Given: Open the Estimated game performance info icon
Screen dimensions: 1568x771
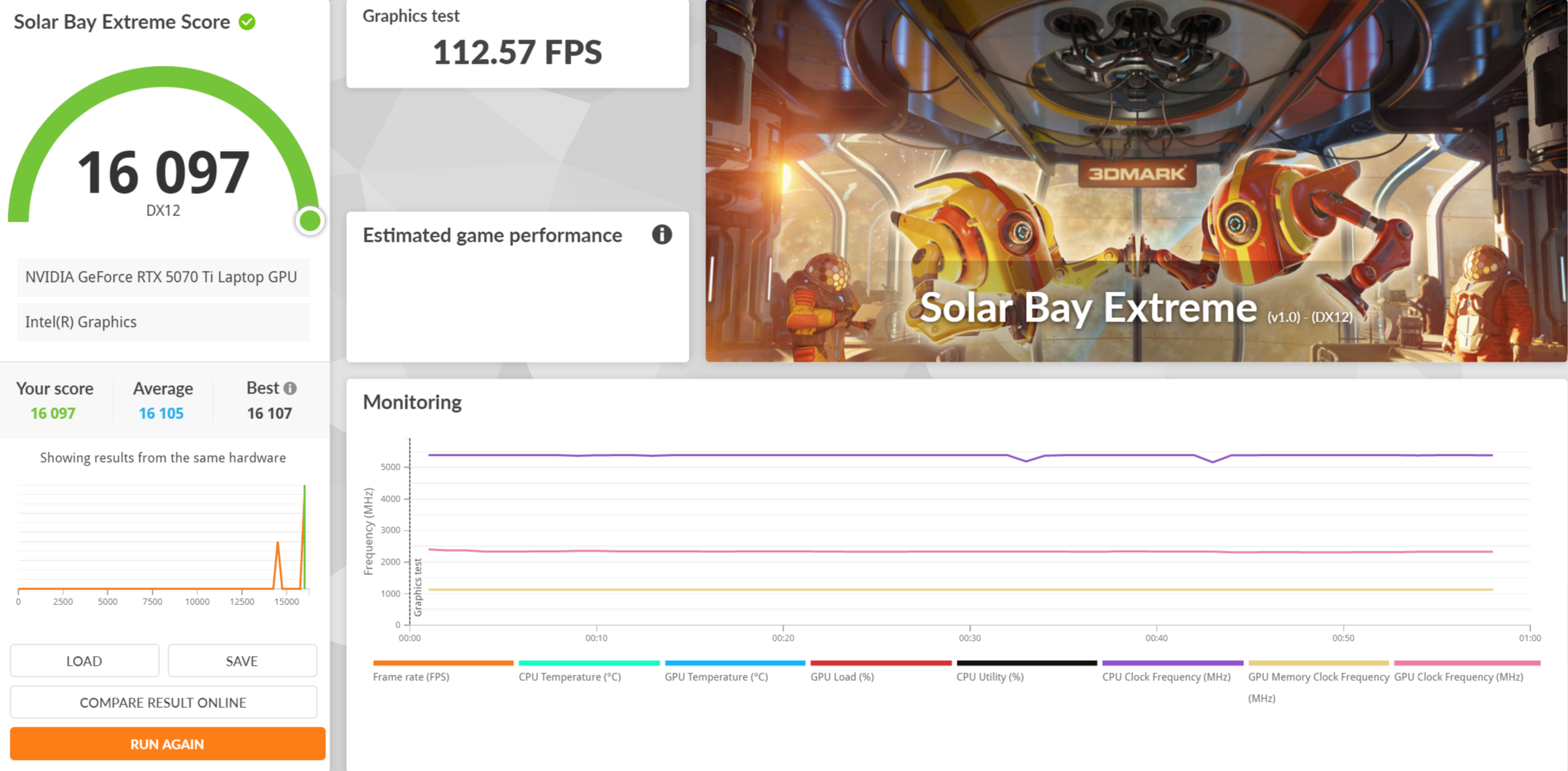Looking at the screenshot, I should (x=662, y=235).
